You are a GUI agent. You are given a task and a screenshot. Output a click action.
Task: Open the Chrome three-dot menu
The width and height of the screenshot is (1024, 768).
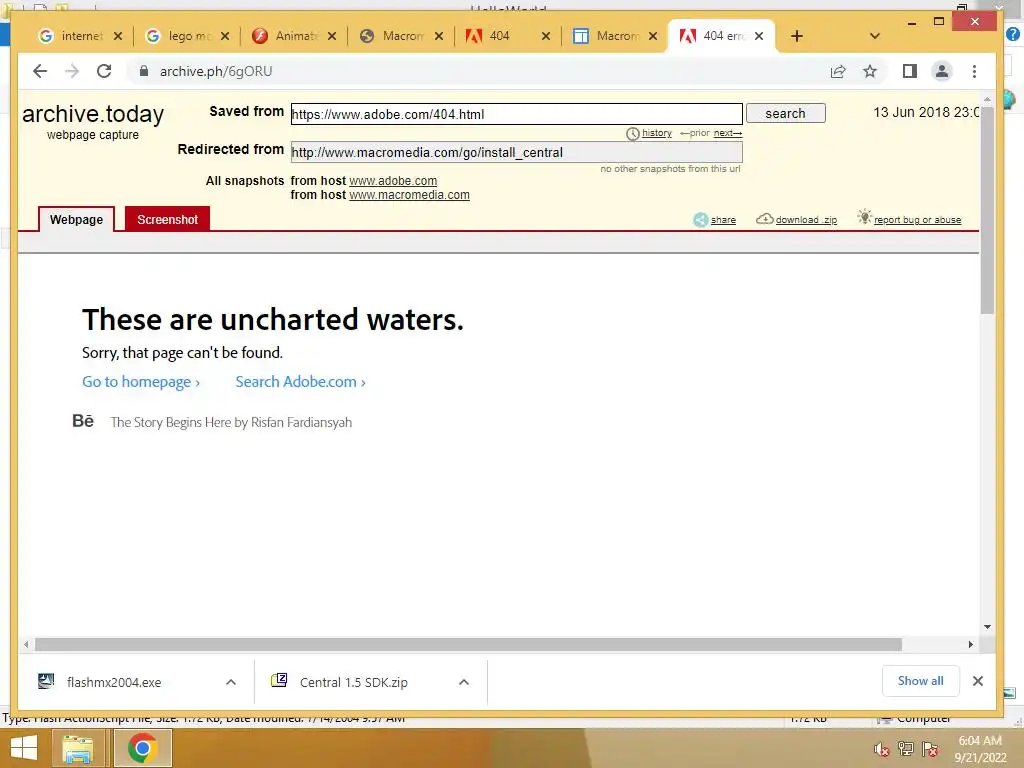(974, 71)
